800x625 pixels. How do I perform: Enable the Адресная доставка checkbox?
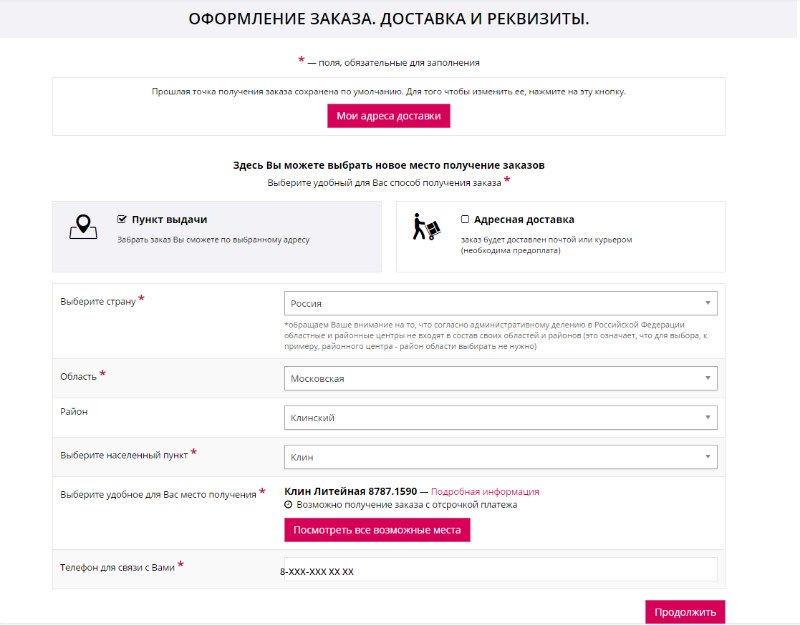463,220
